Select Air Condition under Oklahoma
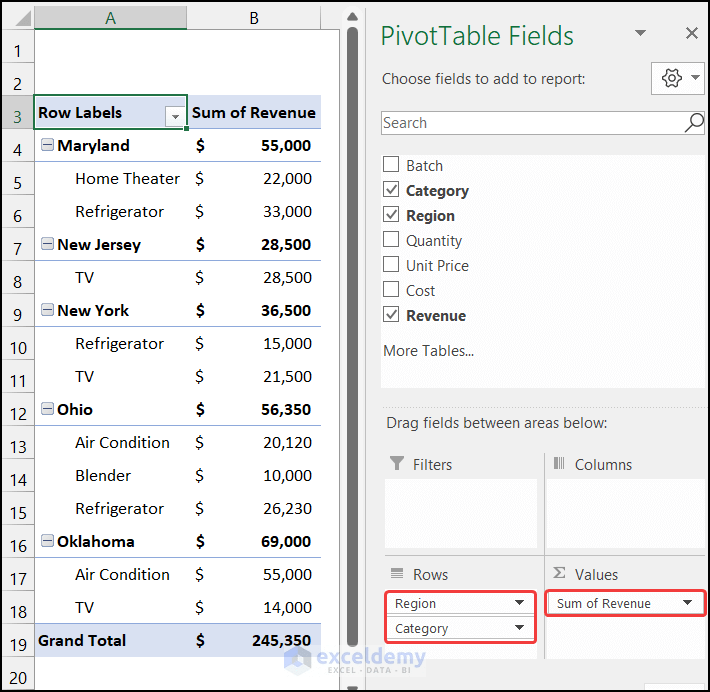 pos(110,574)
